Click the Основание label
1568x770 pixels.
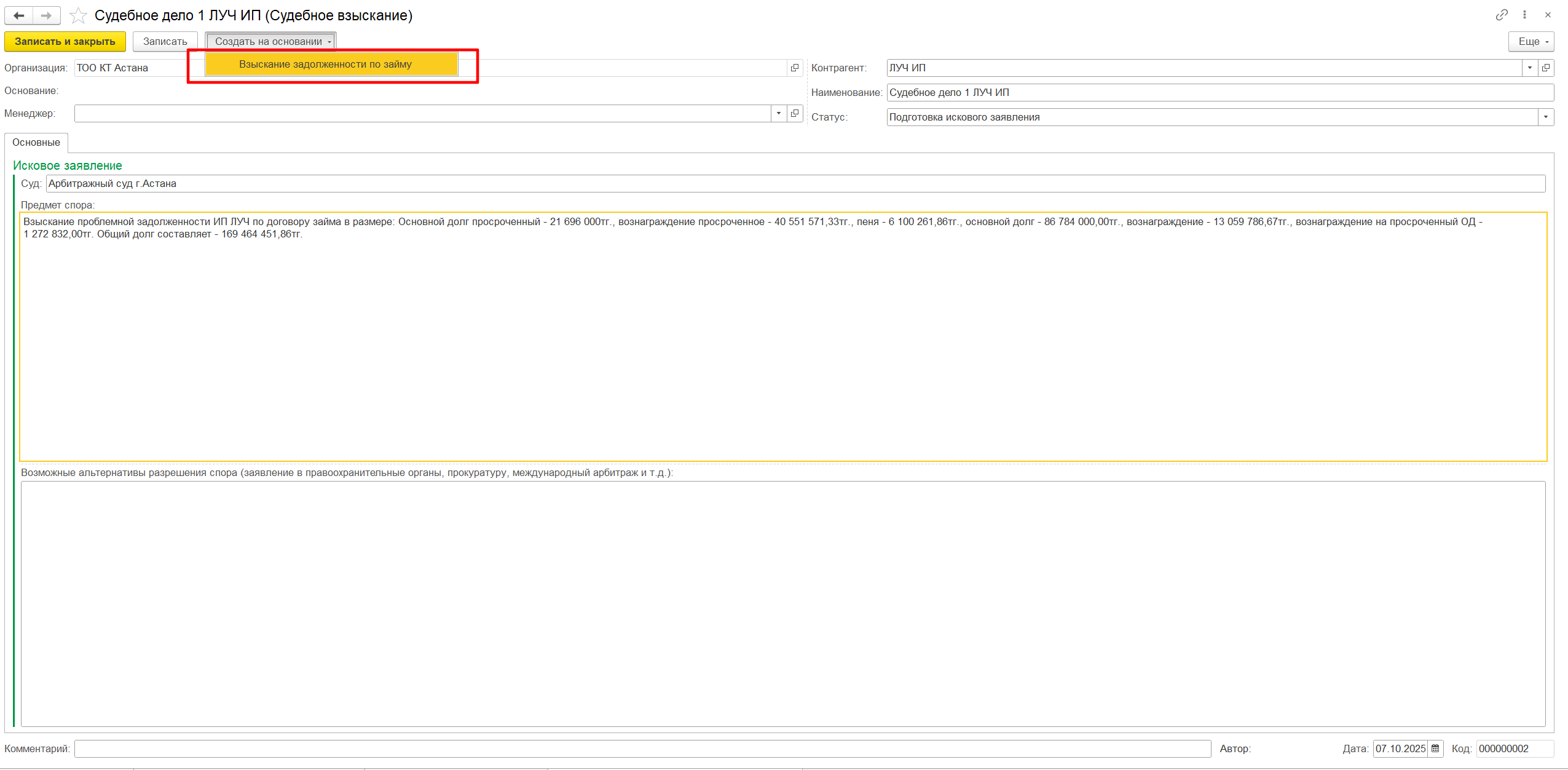point(31,90)
